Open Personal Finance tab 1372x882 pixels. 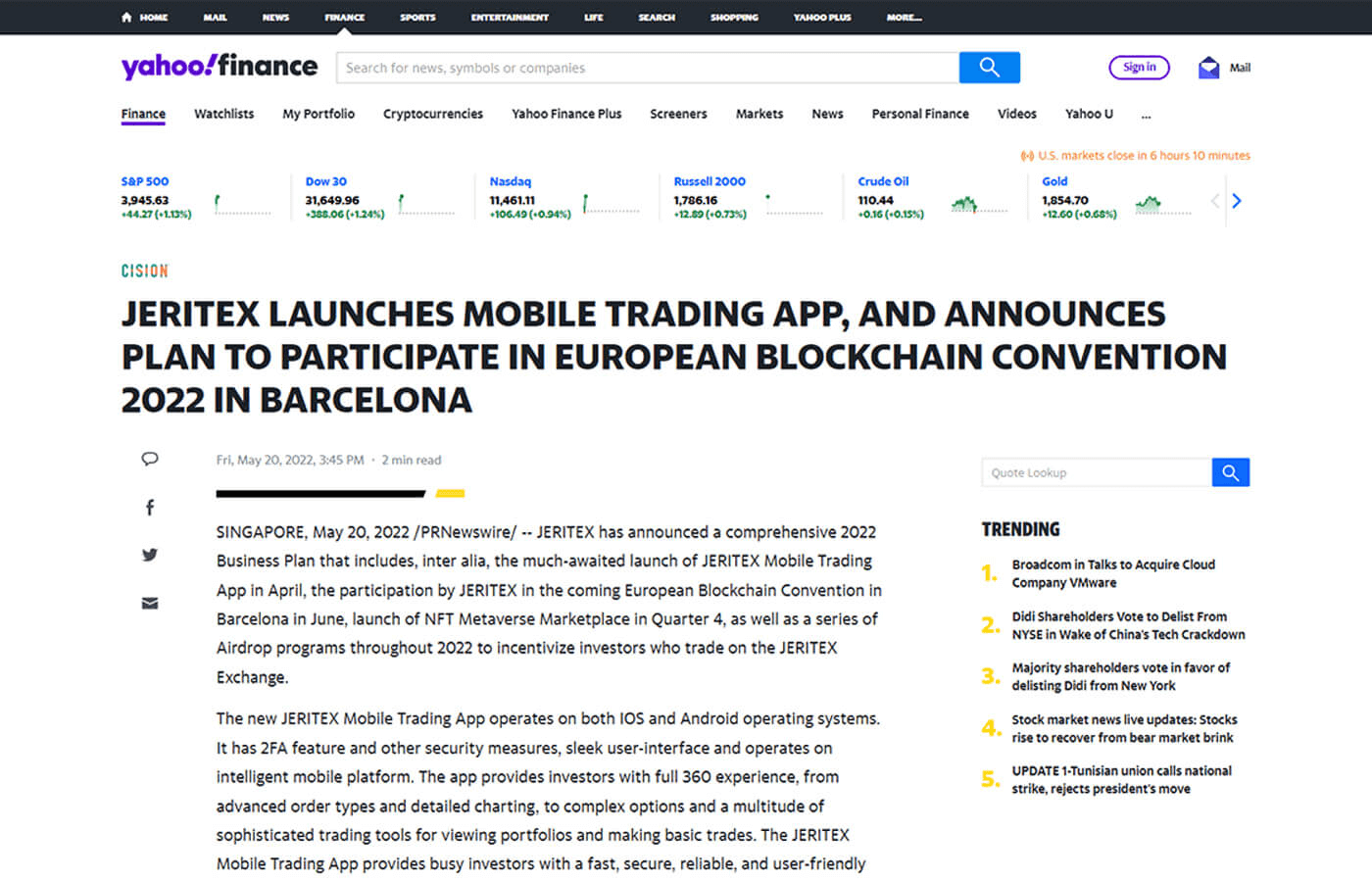coord(920,114)
